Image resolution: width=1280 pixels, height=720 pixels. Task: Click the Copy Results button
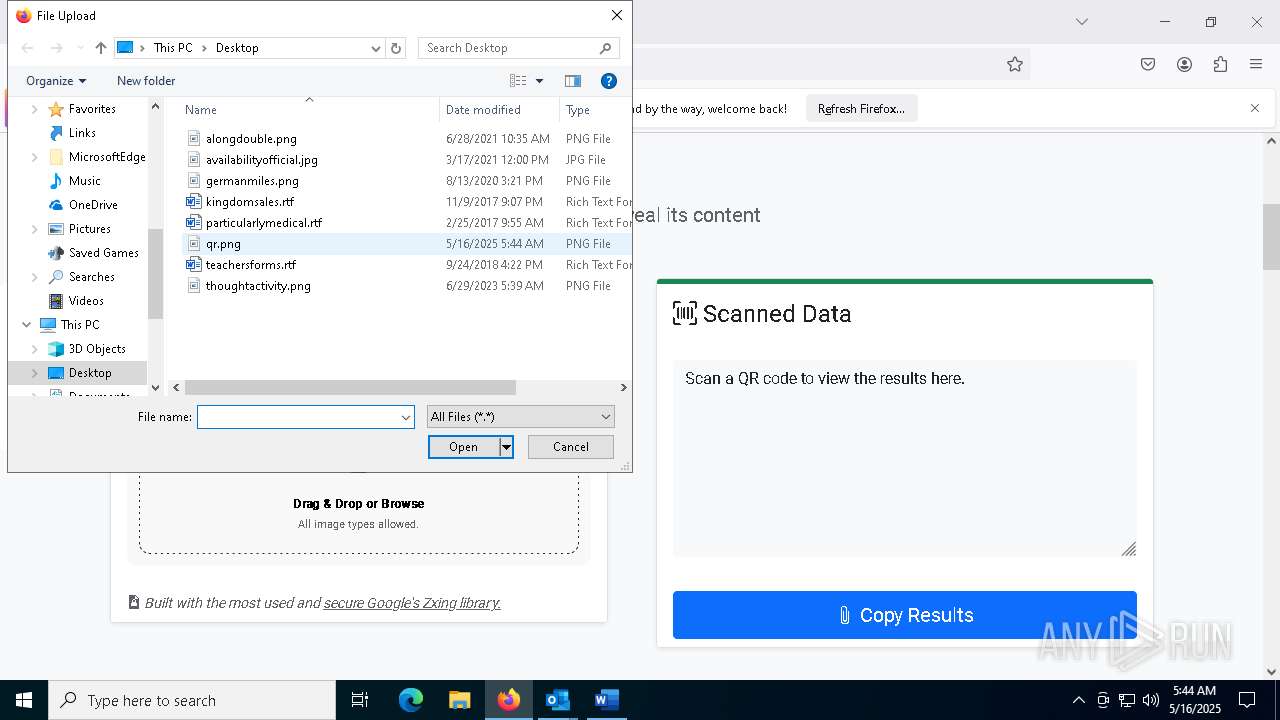905,615
